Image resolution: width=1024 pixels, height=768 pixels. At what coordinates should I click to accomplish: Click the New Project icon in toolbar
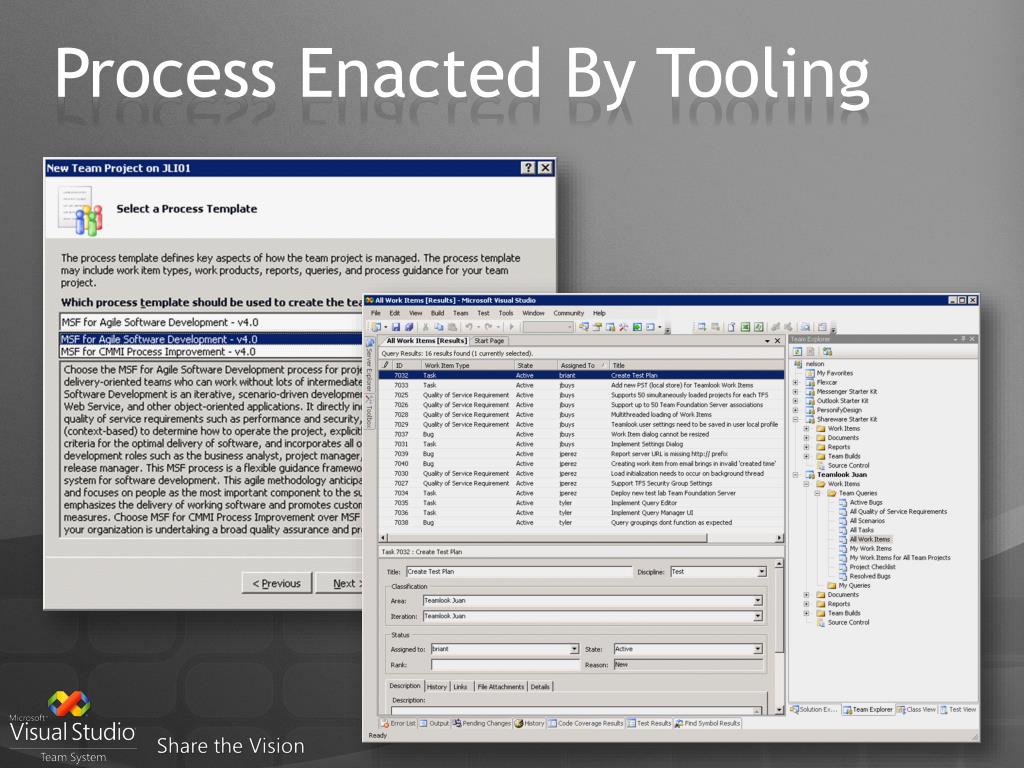377,327
